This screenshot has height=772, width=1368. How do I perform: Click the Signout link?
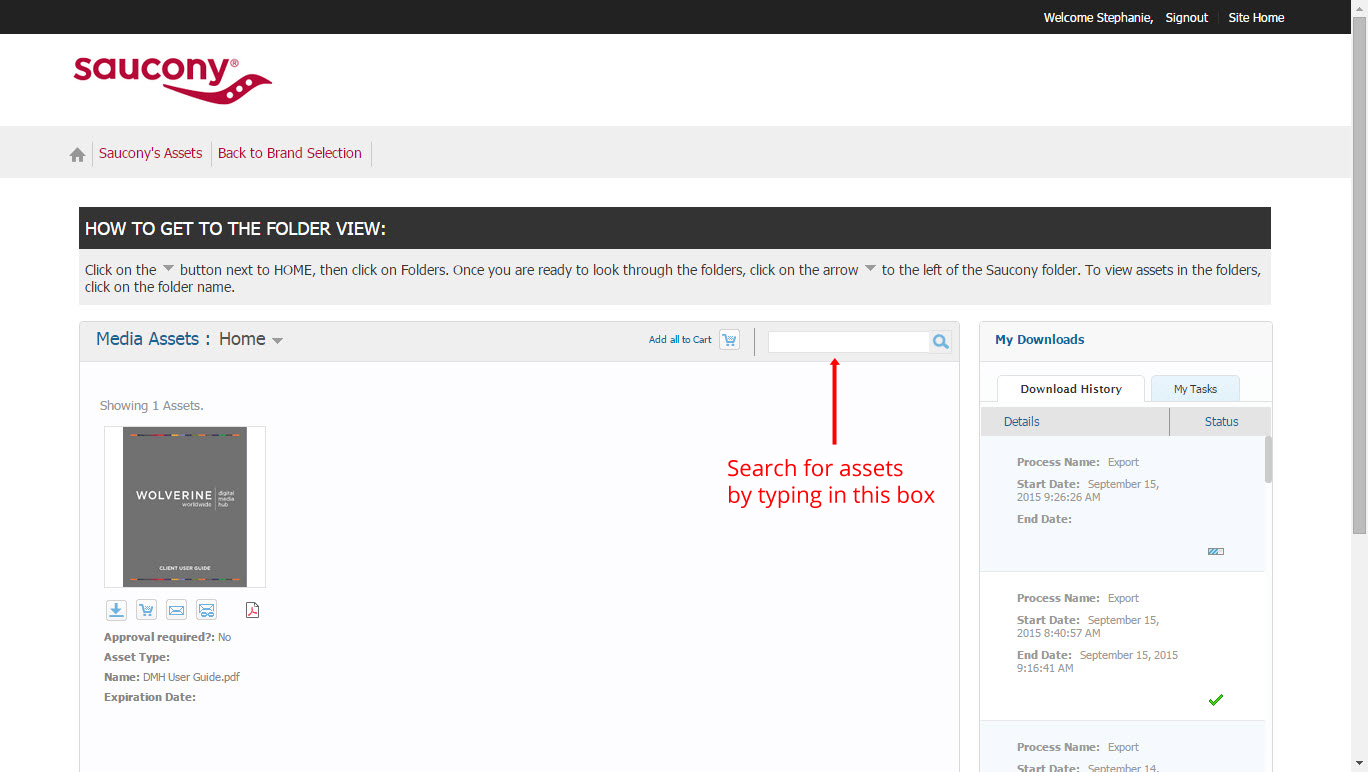pos(1187,18)
